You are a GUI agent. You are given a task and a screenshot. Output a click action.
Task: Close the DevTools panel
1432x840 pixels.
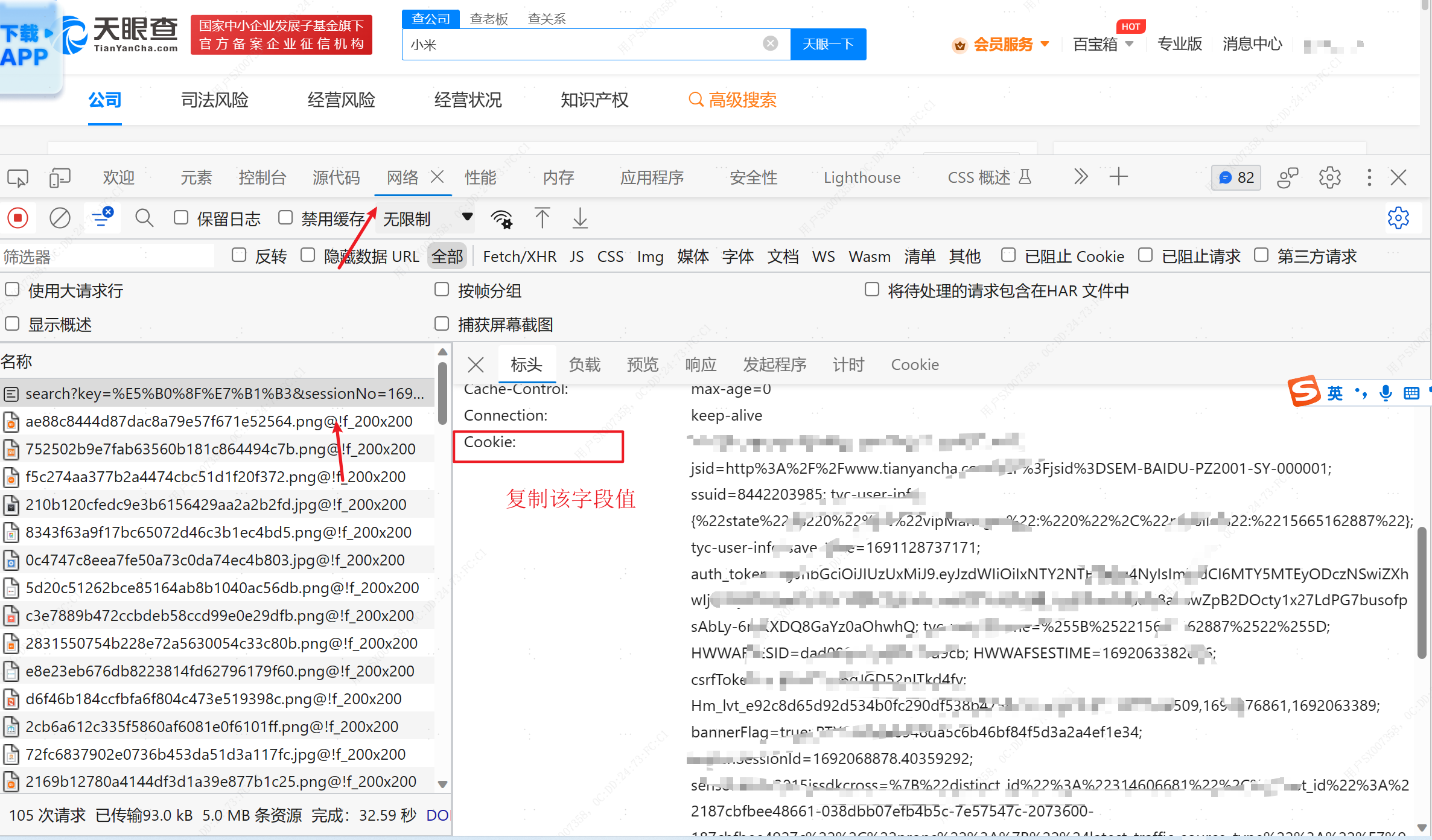[x=1398, y=177]
